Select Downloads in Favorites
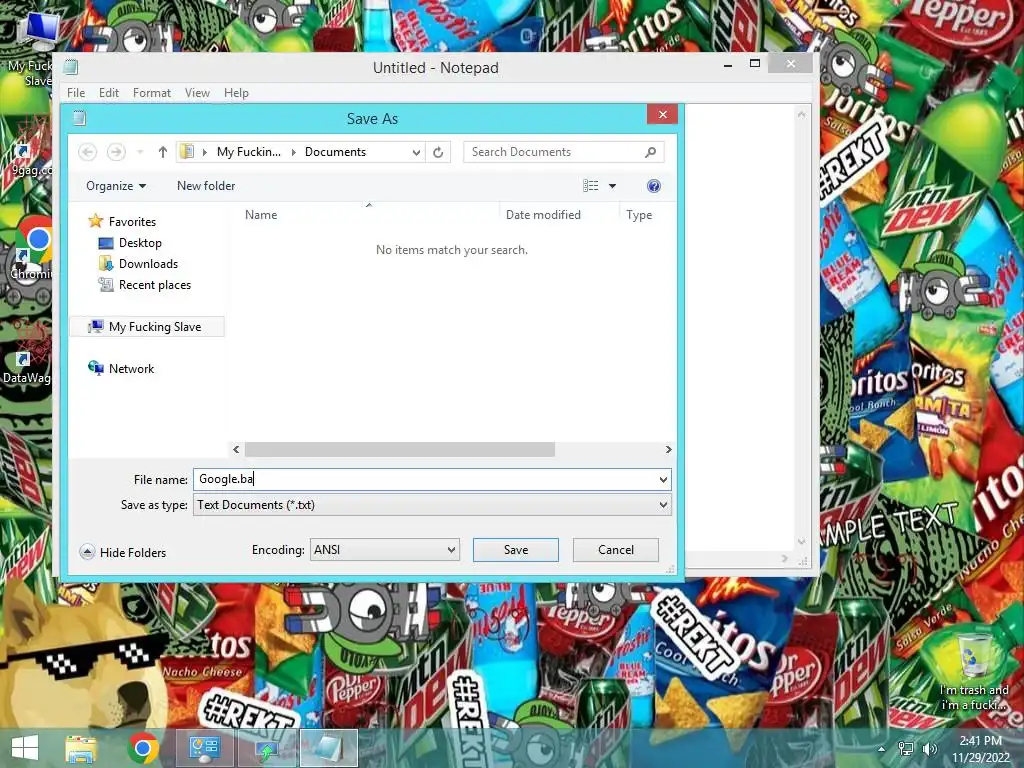Image resolution: width=1024 pixels, height=768 pixels. [148, 264]
